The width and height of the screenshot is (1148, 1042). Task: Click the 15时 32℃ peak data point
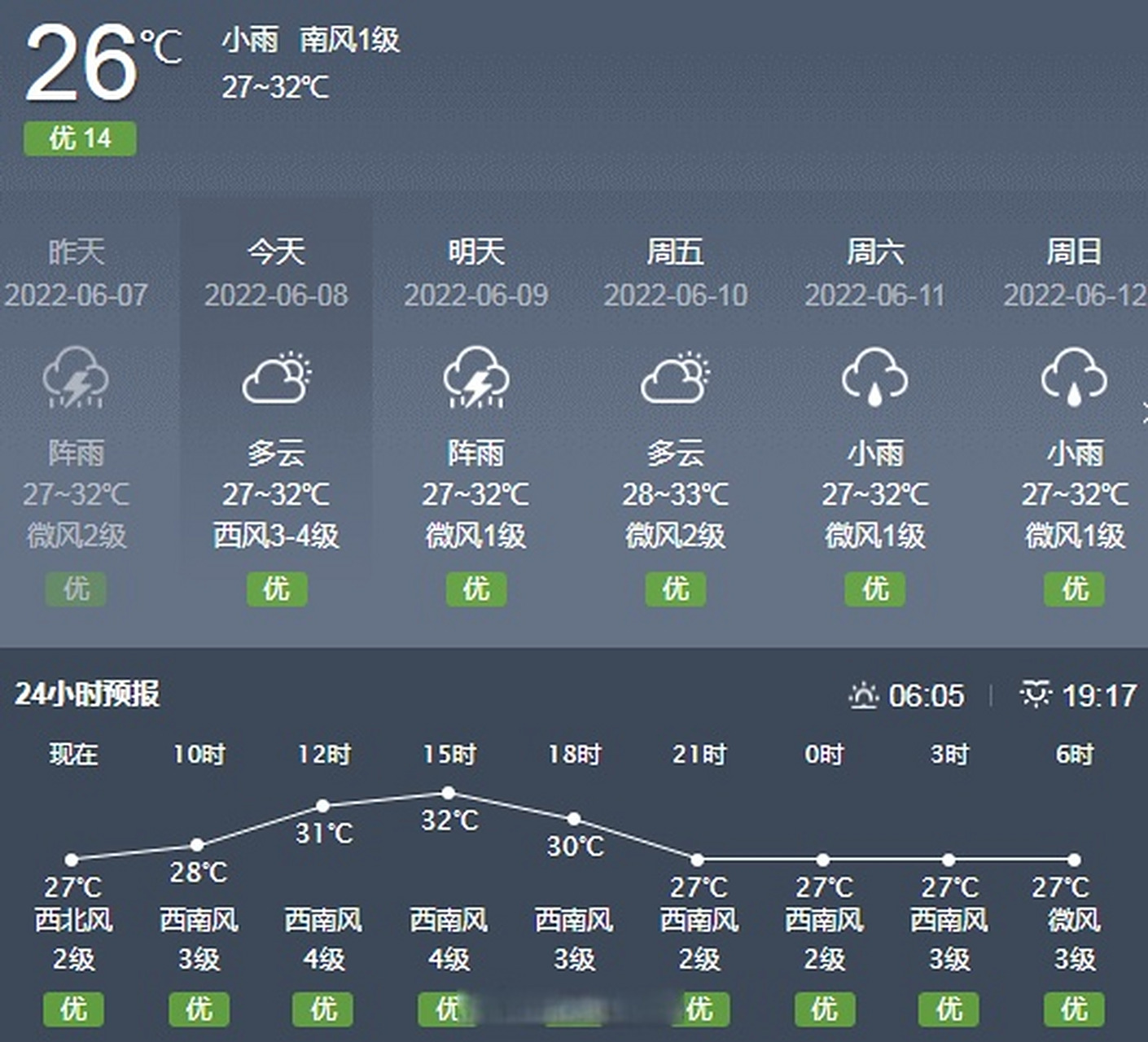[x=448, y=793]
